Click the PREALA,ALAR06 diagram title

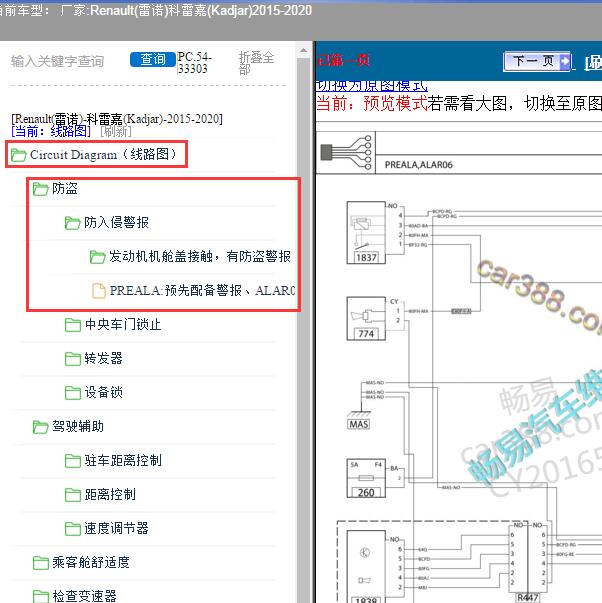click(x=419, y=165)
